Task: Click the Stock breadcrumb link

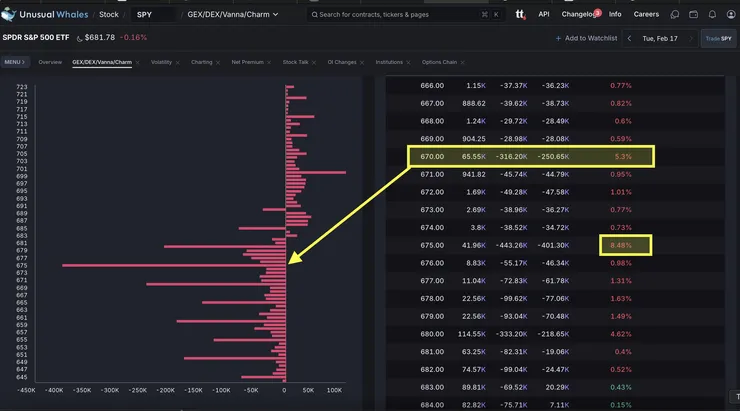Action: (x=109, y=15)
